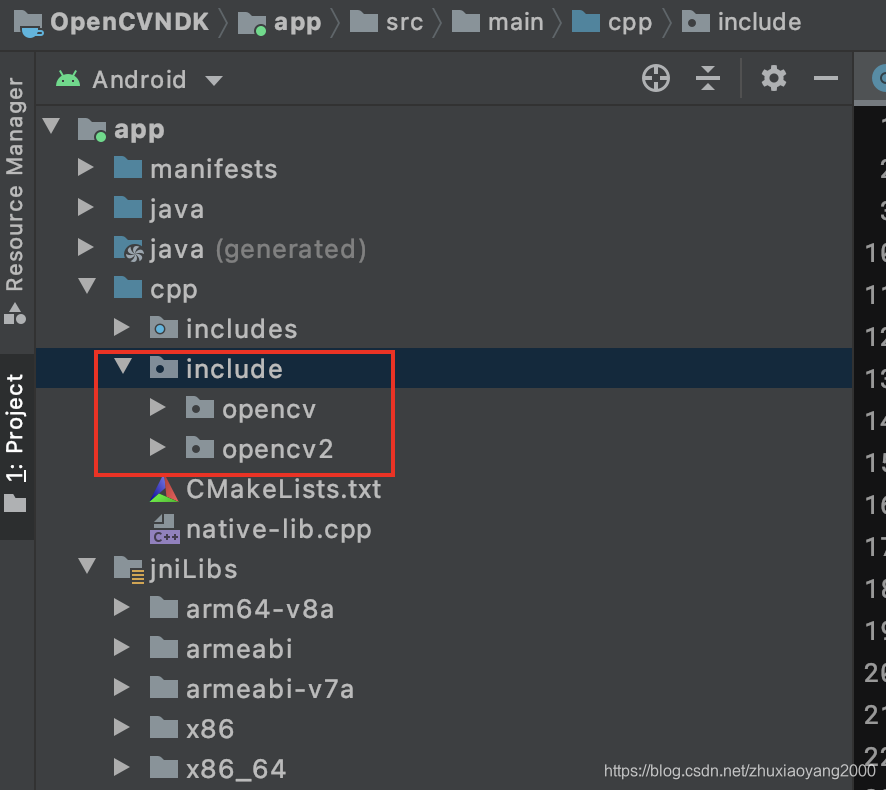Screen dimensions: 886x790
Task: Hide the project panel with minus icon
Action: [825, 78]
